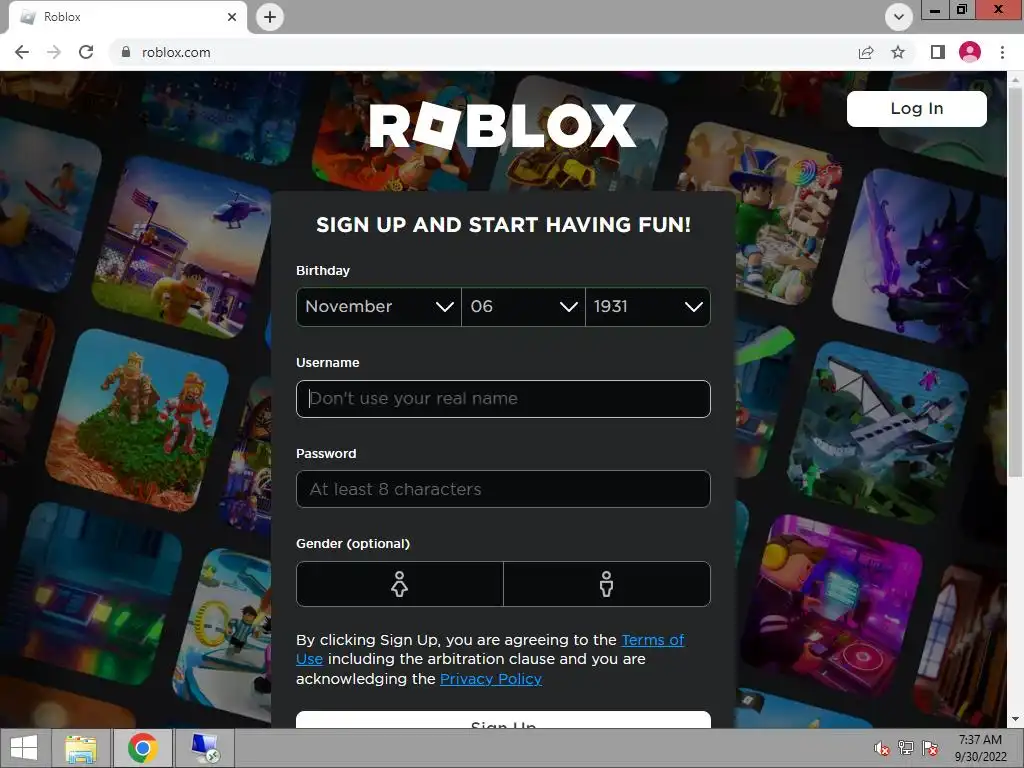1024x768 pixels.
Task: Select the Roblox browser tab
Action: coord(128,17)
